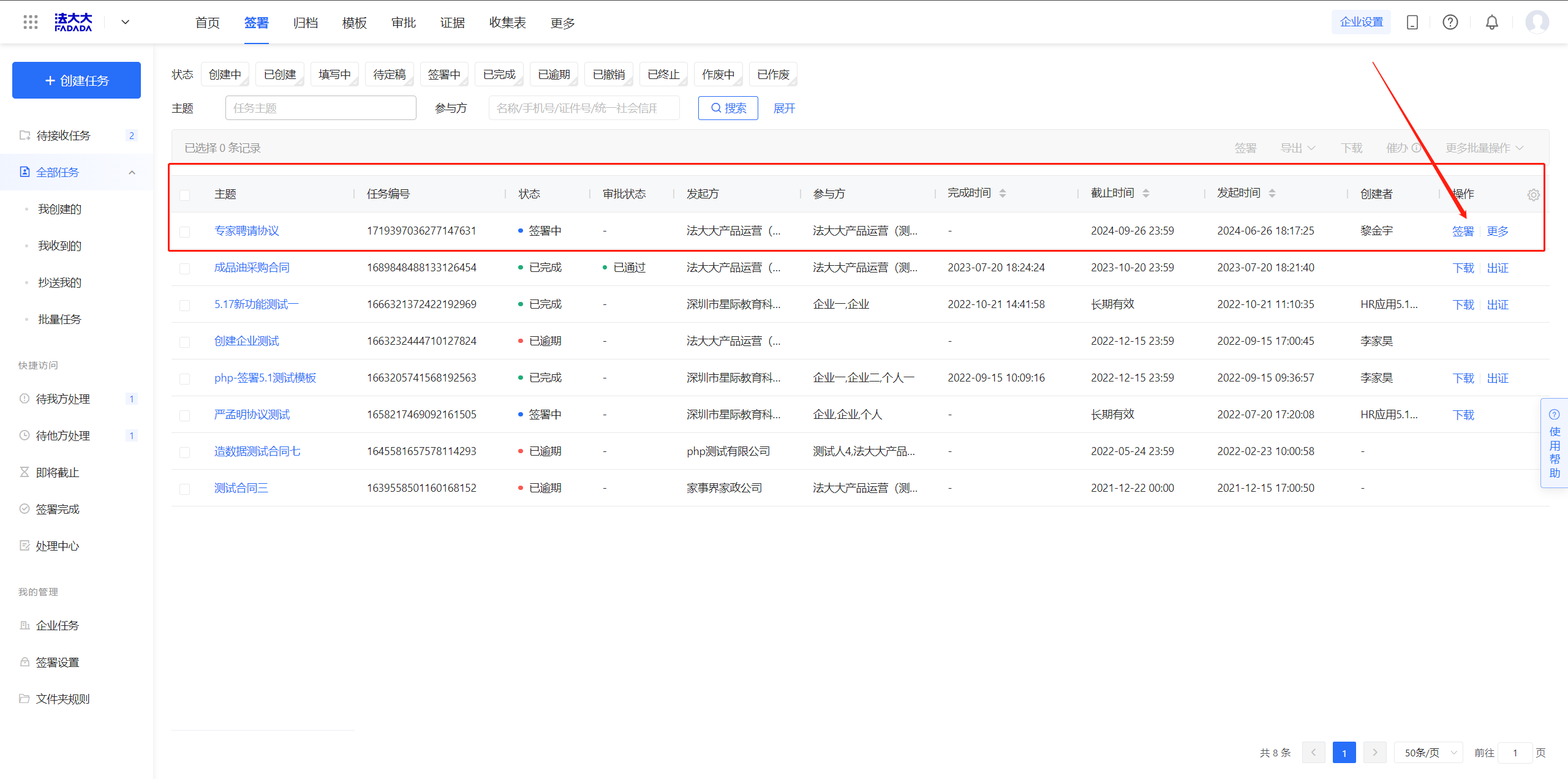The height and width of the screenshot is (779, 1568).
Task: Open the notification bell
Action: pos(1492,23)
